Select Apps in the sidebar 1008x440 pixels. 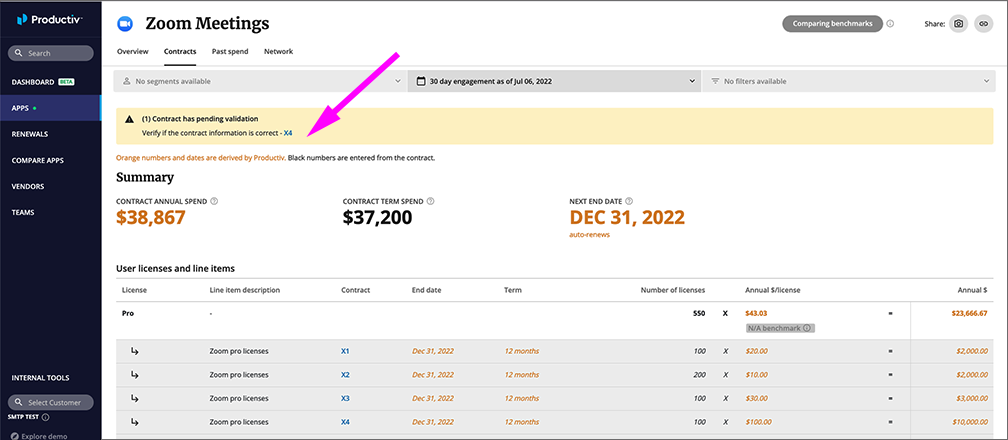(50, 108)
